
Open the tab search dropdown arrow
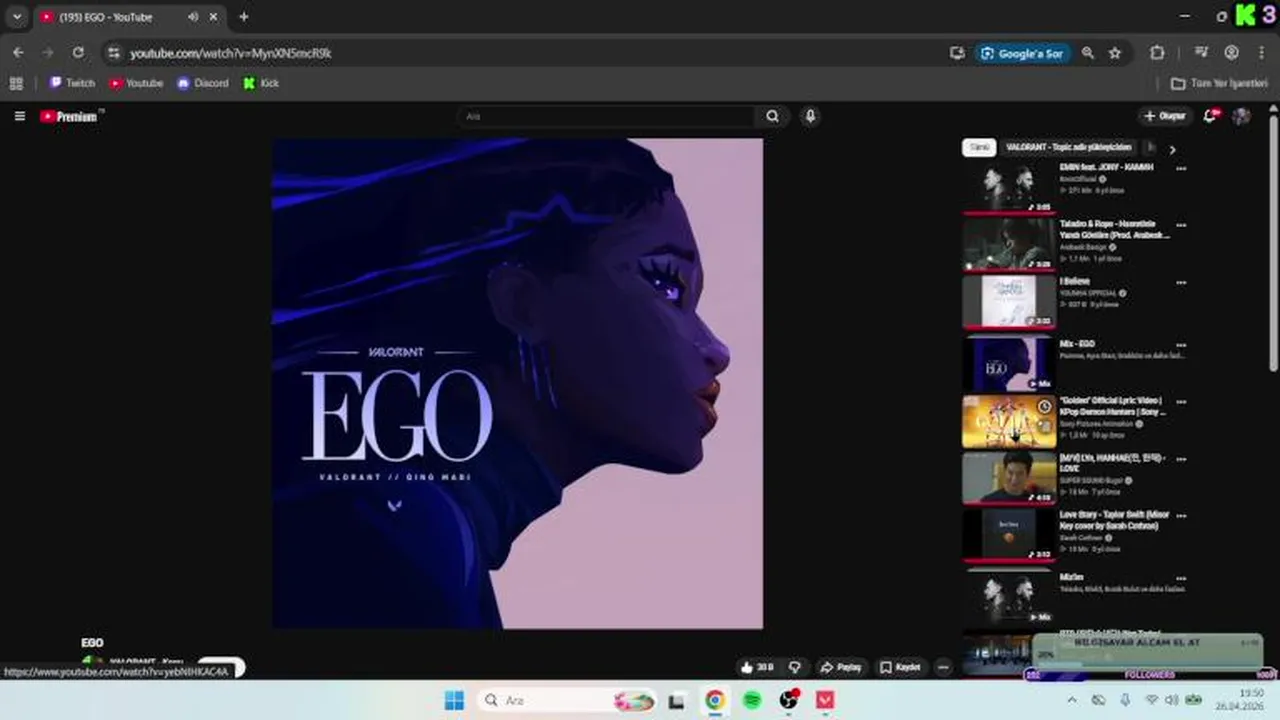coord(16,16)
